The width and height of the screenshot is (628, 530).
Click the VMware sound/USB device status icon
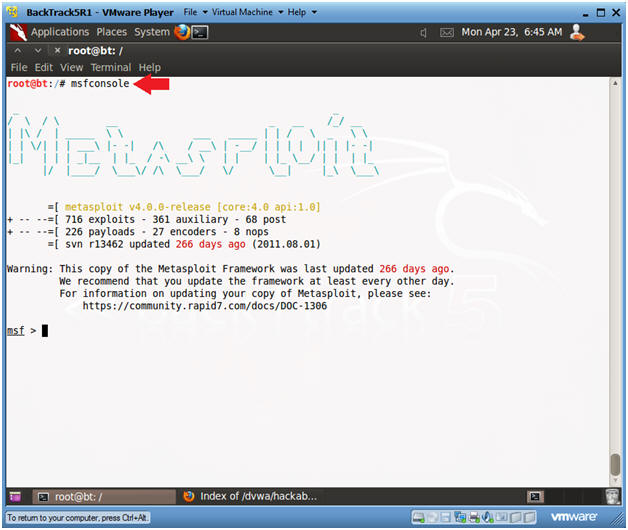coord(487,518)
